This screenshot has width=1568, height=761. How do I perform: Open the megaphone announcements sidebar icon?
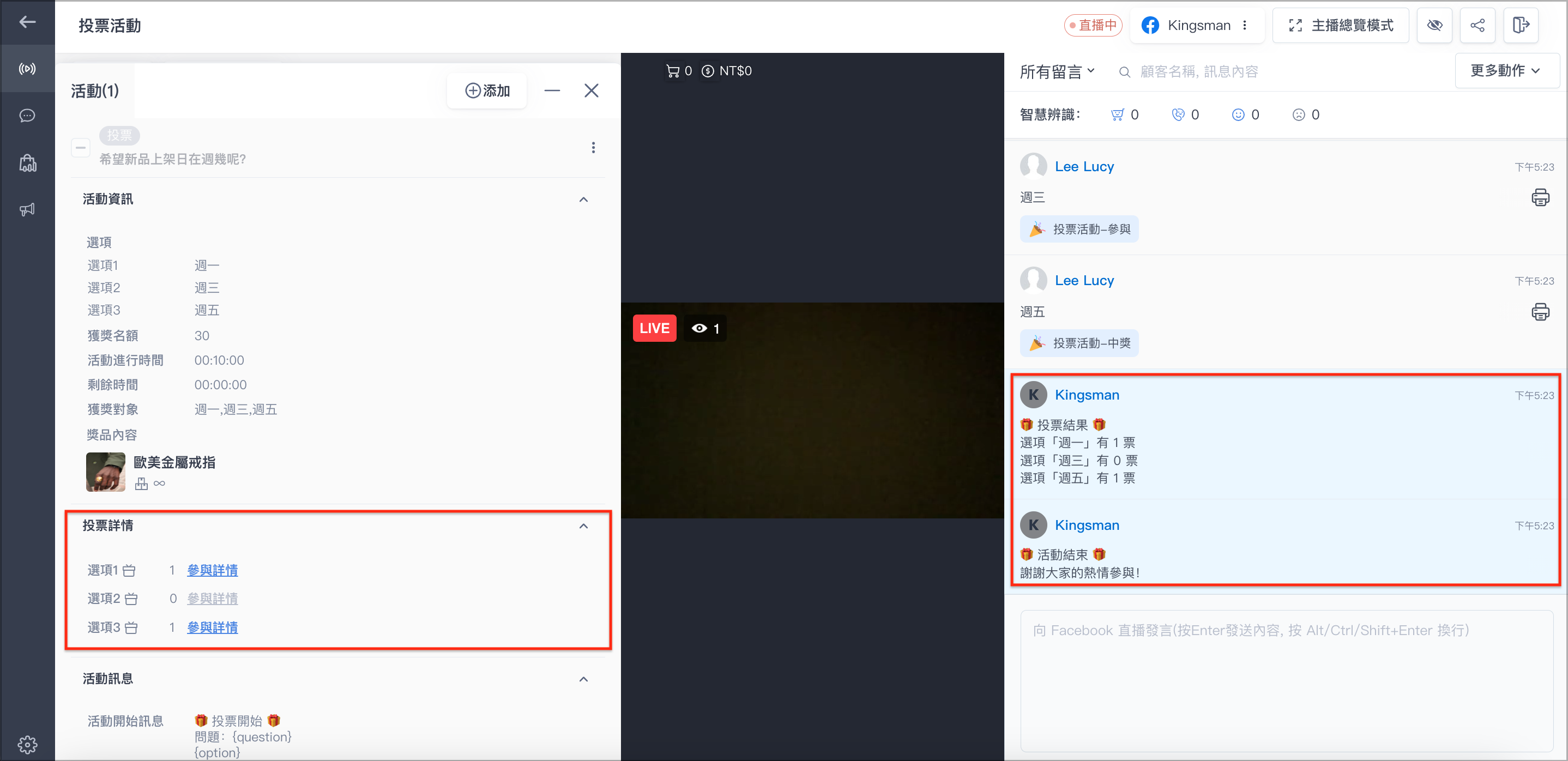click(x=27, y=209)
